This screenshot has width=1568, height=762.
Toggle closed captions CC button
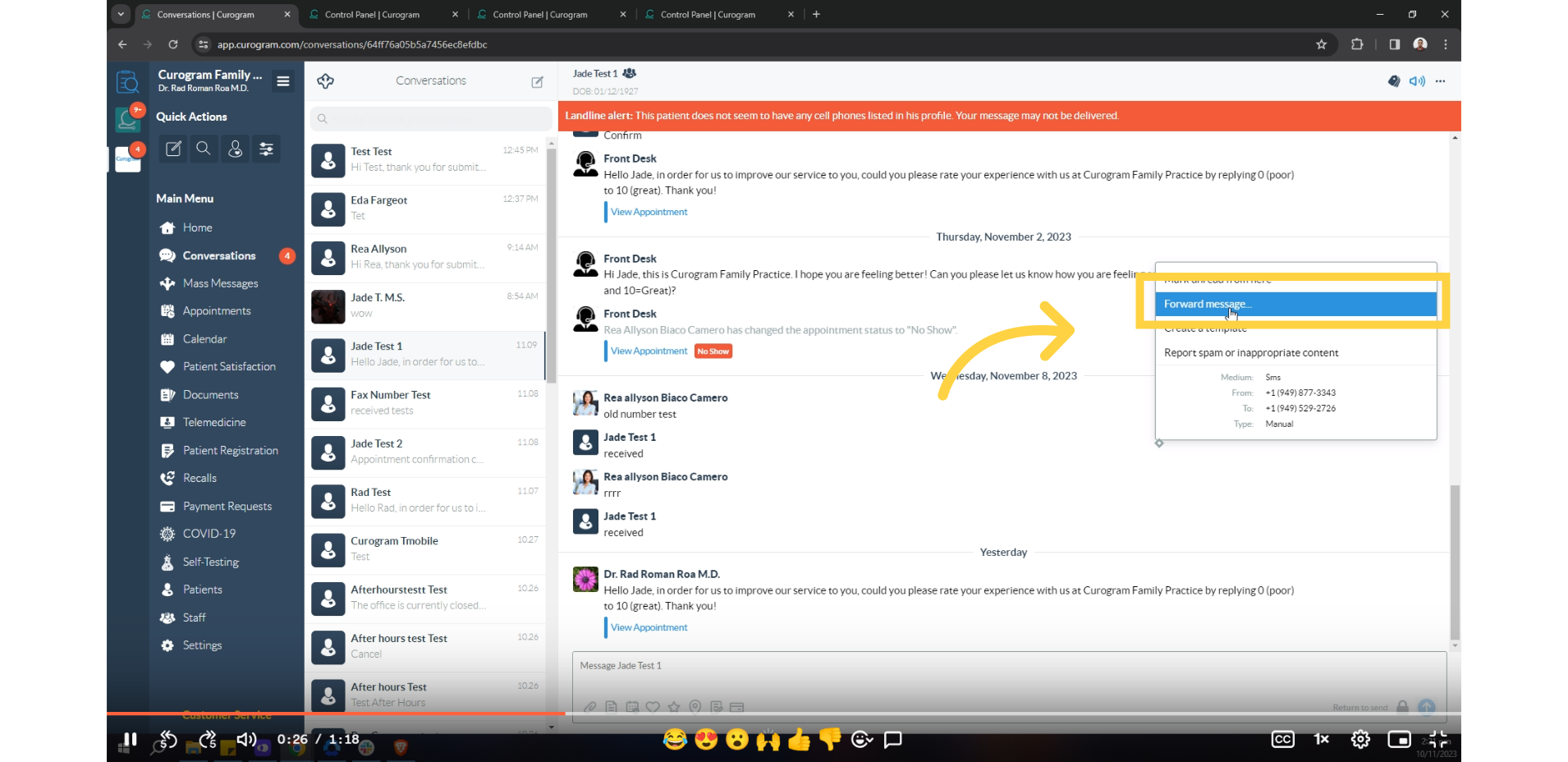pos(1282,740)
